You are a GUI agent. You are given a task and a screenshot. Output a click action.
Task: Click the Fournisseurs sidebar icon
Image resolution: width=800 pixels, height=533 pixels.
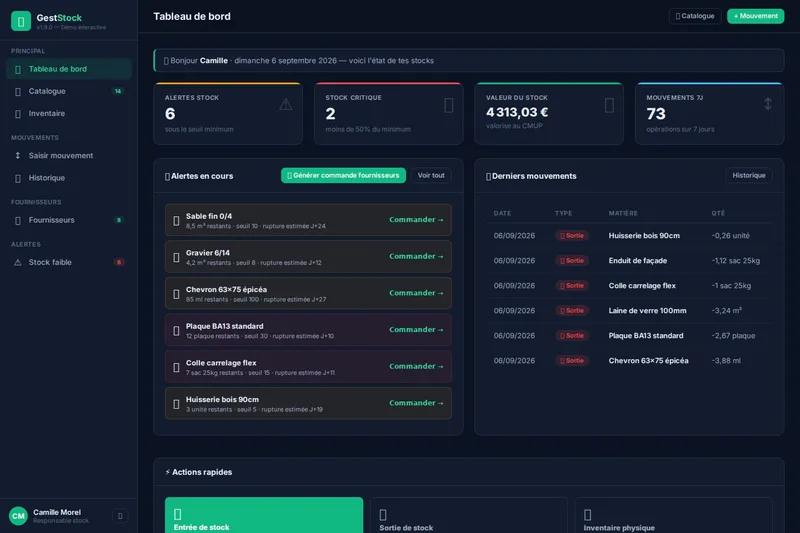pyautogui.click(x=18, y=221)
